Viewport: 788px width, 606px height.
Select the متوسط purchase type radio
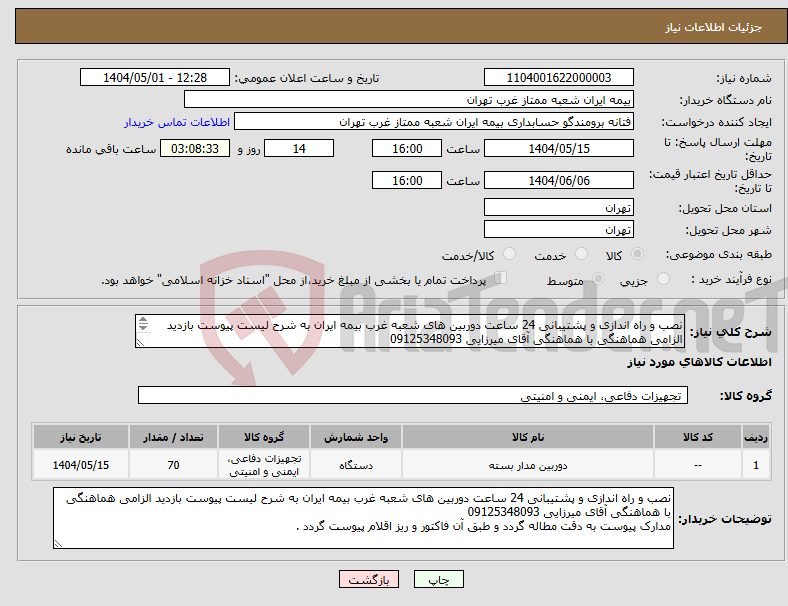pos(598,278)
